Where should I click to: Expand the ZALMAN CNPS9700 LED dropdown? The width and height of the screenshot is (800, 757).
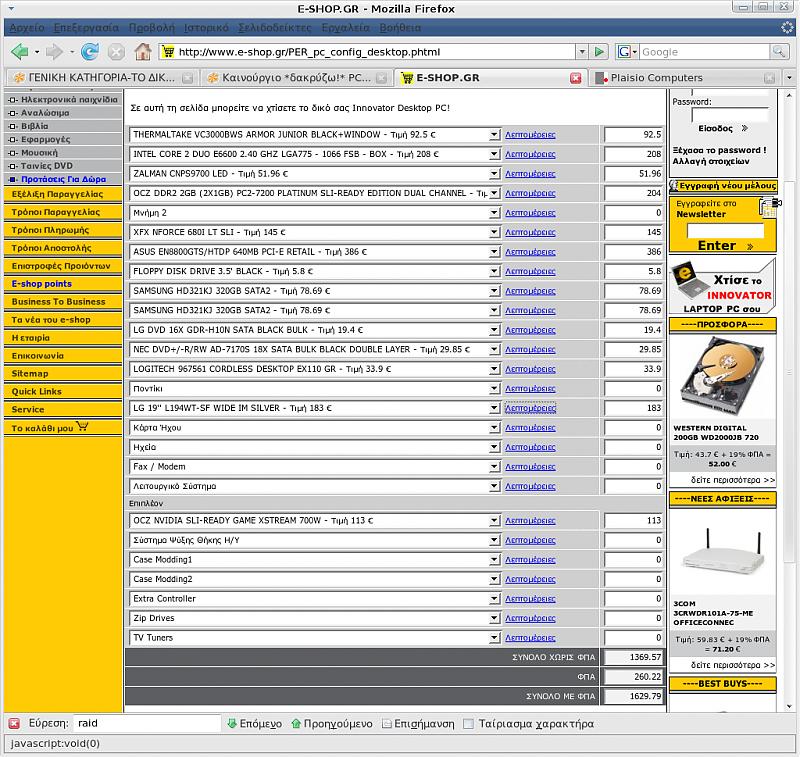[x=493, y=174]
